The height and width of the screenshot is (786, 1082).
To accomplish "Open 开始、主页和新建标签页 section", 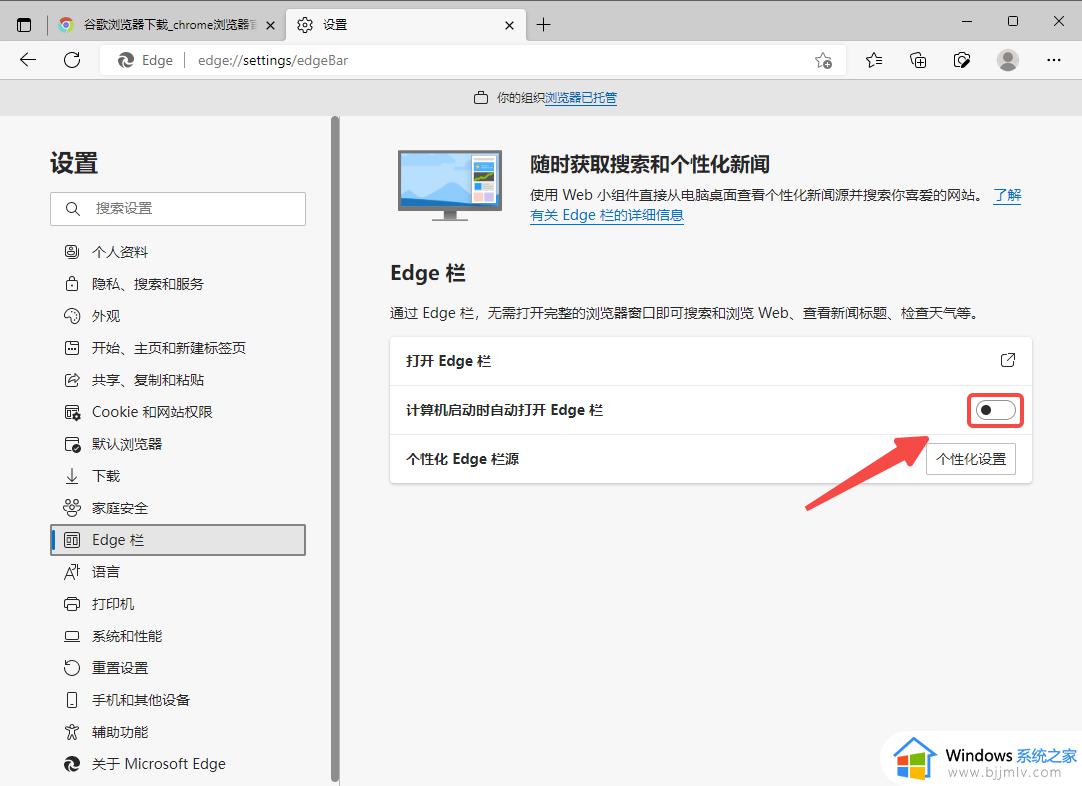I will tap(178, 348).
